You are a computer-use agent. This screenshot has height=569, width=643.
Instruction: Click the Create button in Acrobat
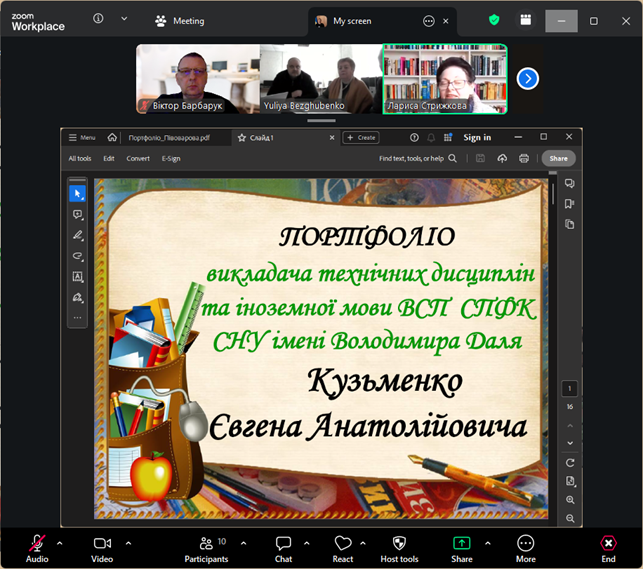tap(361, 138)
